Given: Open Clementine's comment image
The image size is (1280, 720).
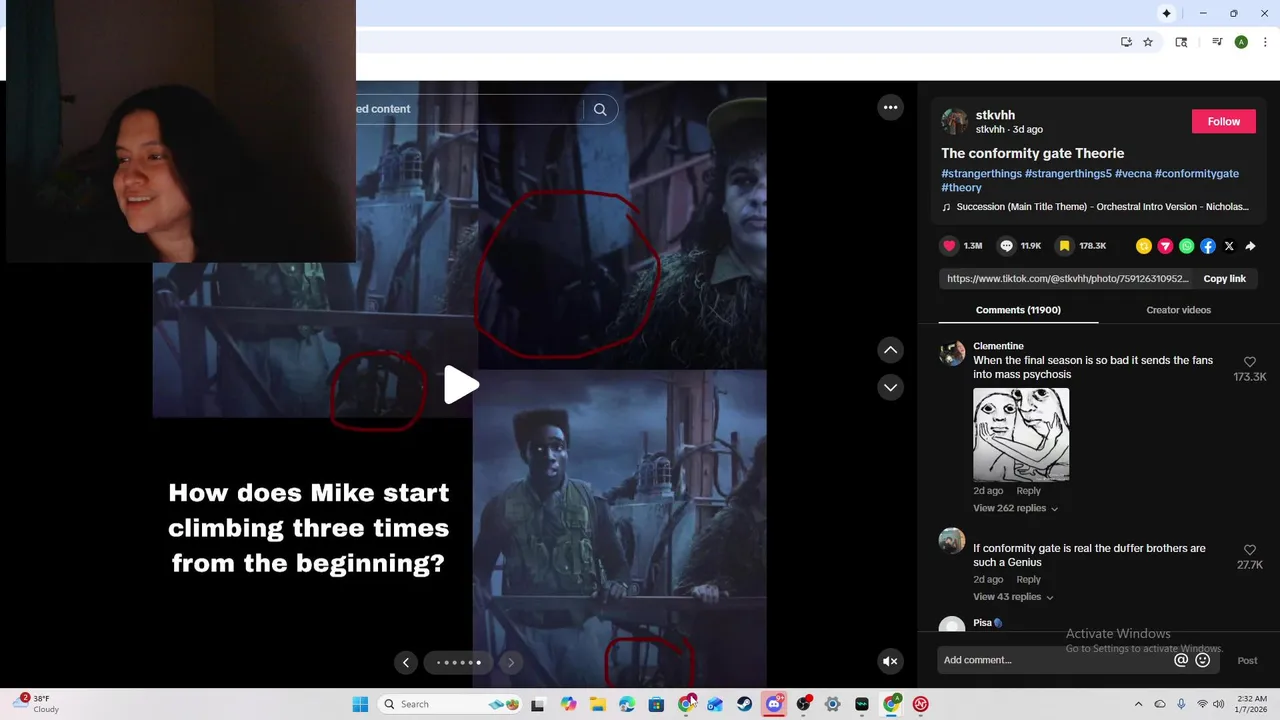Looking at the screenshot, I should pos(1021,434).
